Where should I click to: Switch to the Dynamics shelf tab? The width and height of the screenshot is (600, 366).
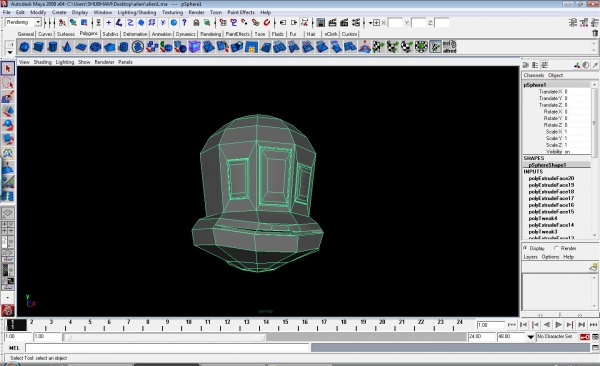point(186,34)
